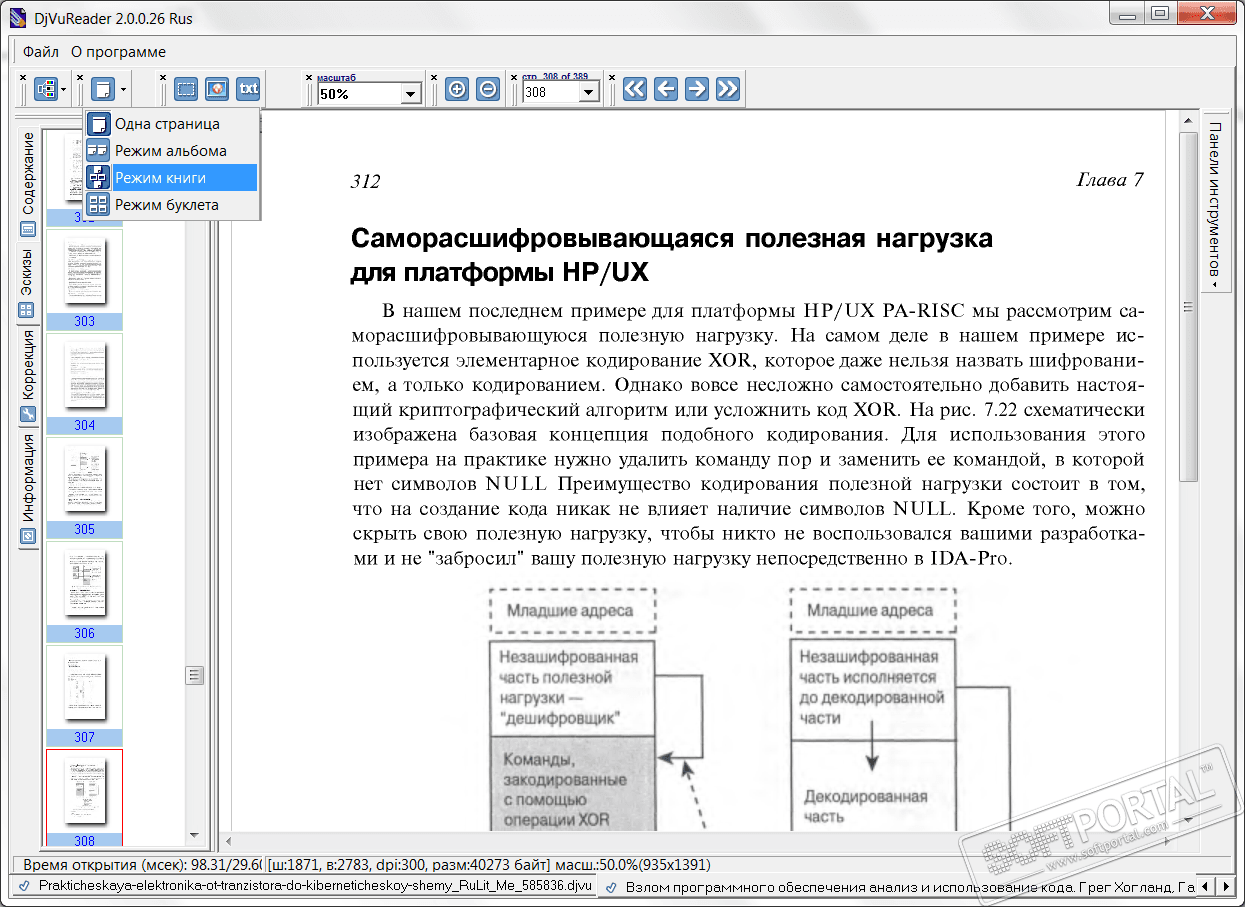
Task: Close the page number toolbar with its x
Action: pyautogui.click(x=514, y=76)
